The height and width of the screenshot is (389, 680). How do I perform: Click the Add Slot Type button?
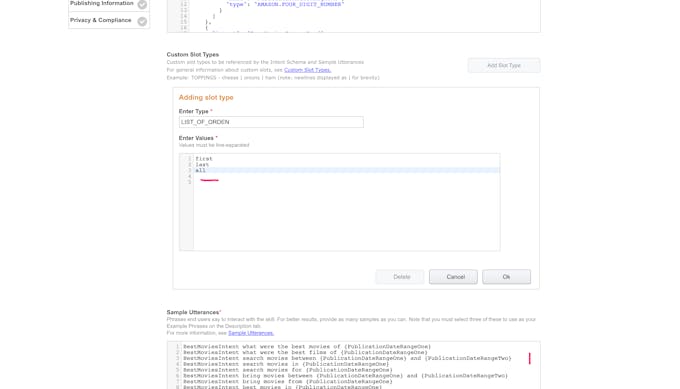tap(503, 65)
